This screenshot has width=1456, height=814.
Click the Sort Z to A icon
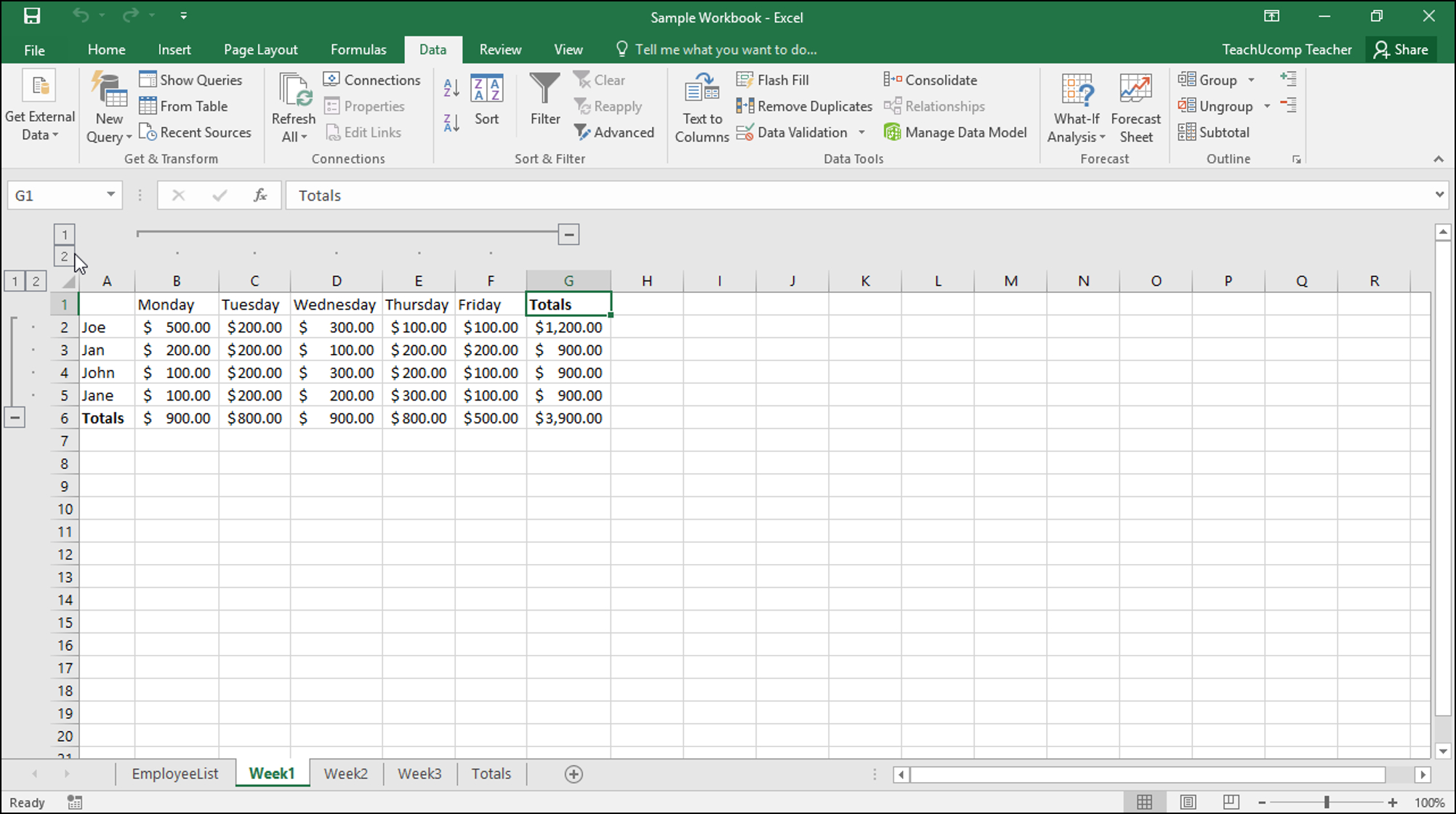451,123
